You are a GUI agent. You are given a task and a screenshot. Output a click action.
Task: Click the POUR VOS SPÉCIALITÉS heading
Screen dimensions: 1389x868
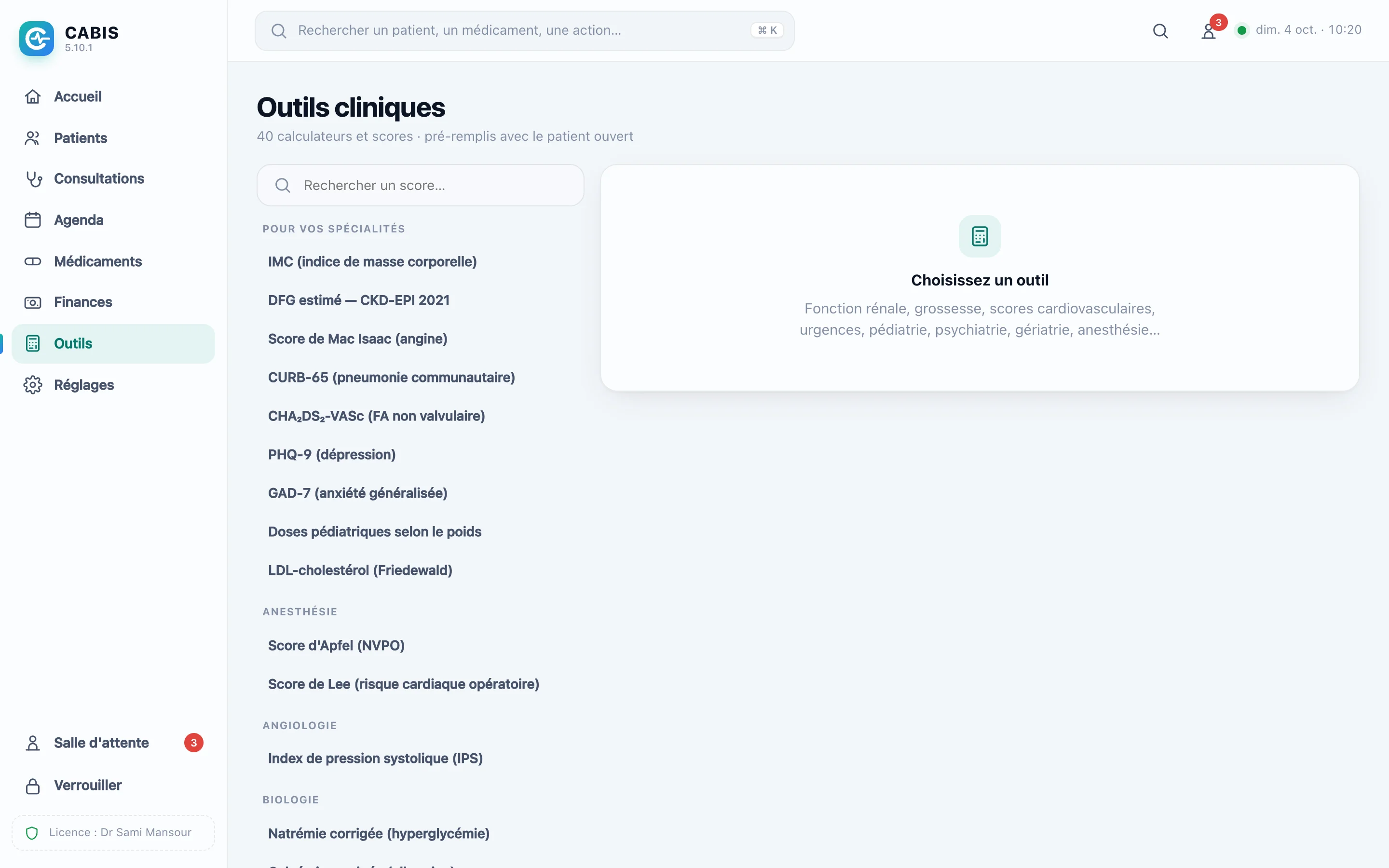[333, 229]
